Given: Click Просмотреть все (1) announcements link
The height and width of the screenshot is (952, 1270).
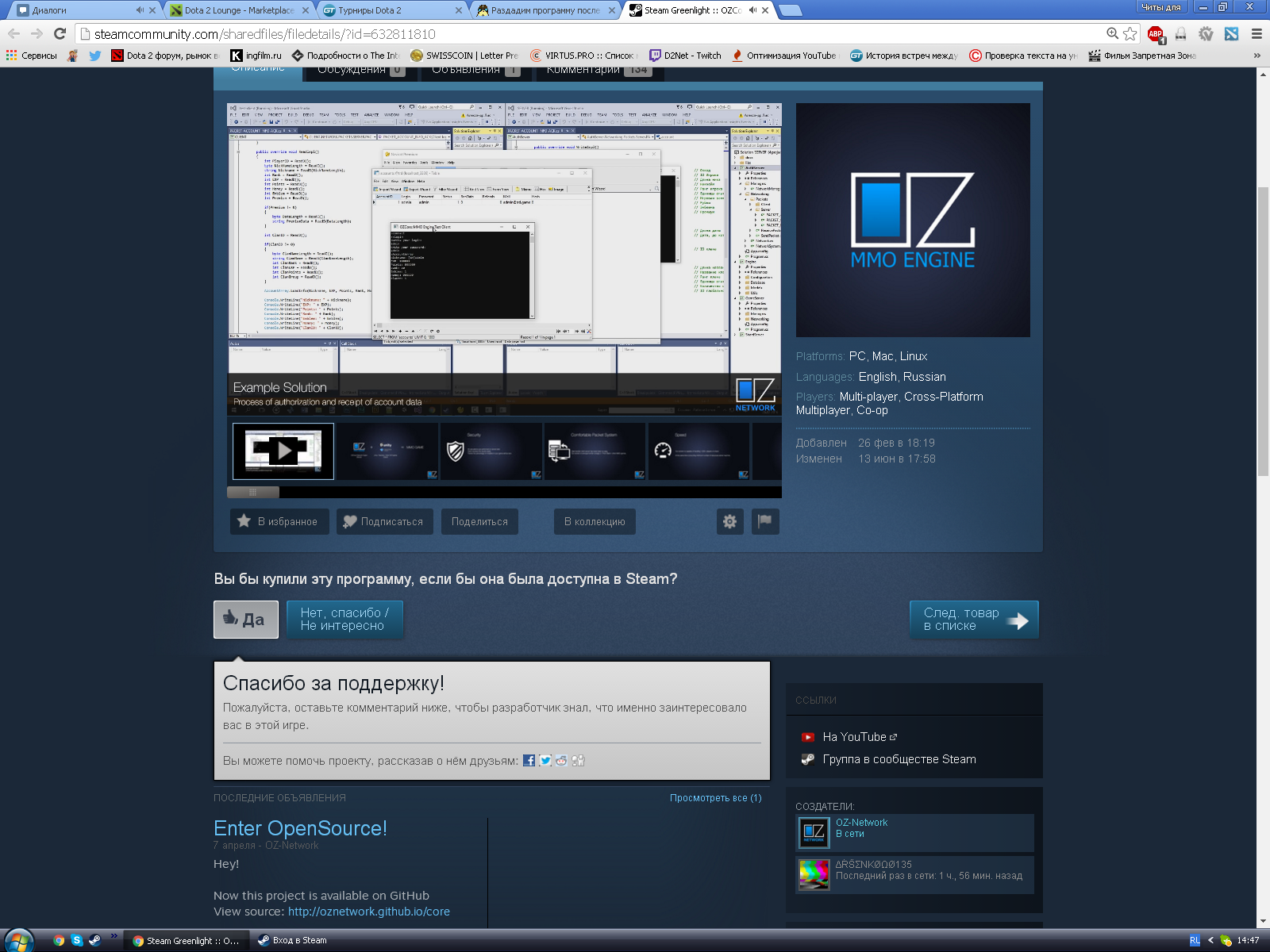Looking at the screenshot, I should coord(715,798).
